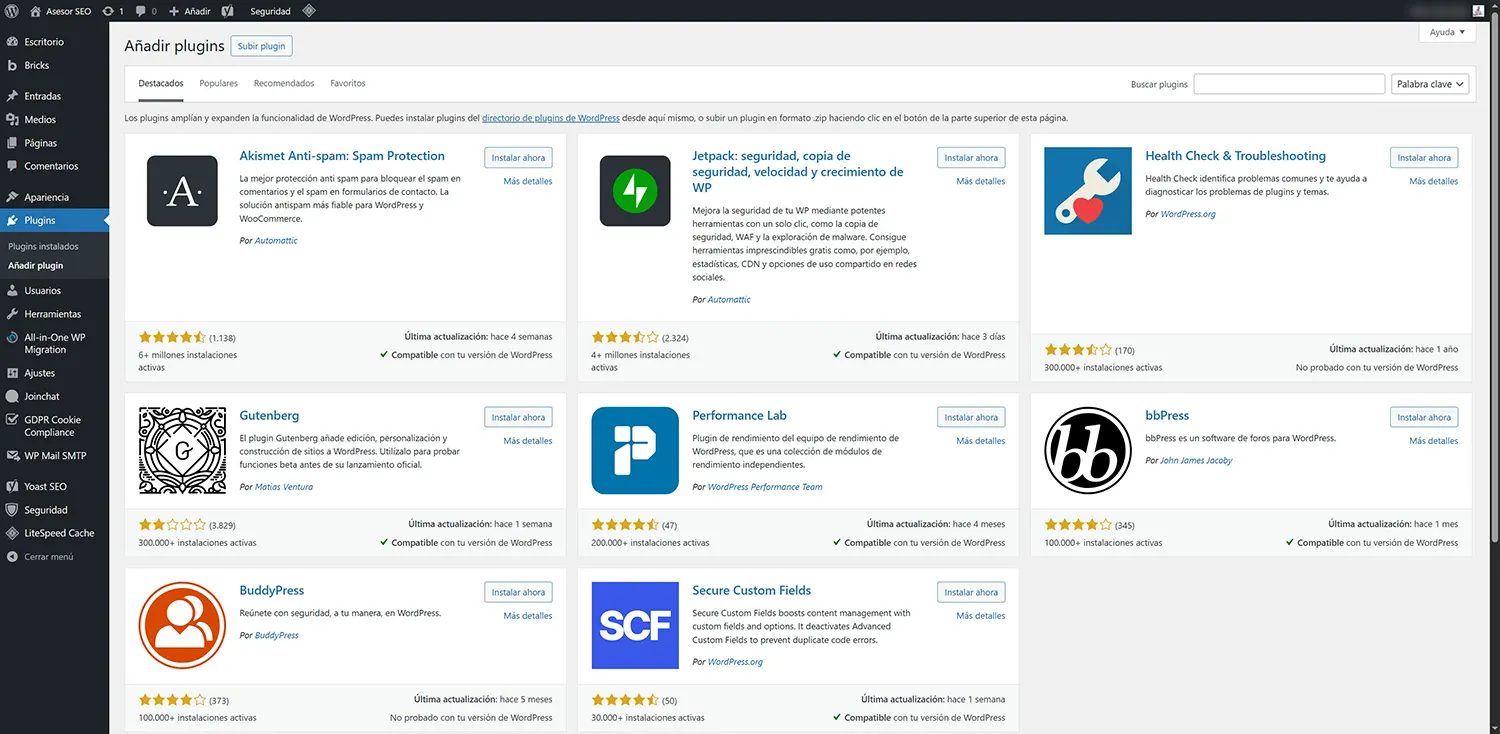Install Akismet Anti-spam now

coord(517,157)
